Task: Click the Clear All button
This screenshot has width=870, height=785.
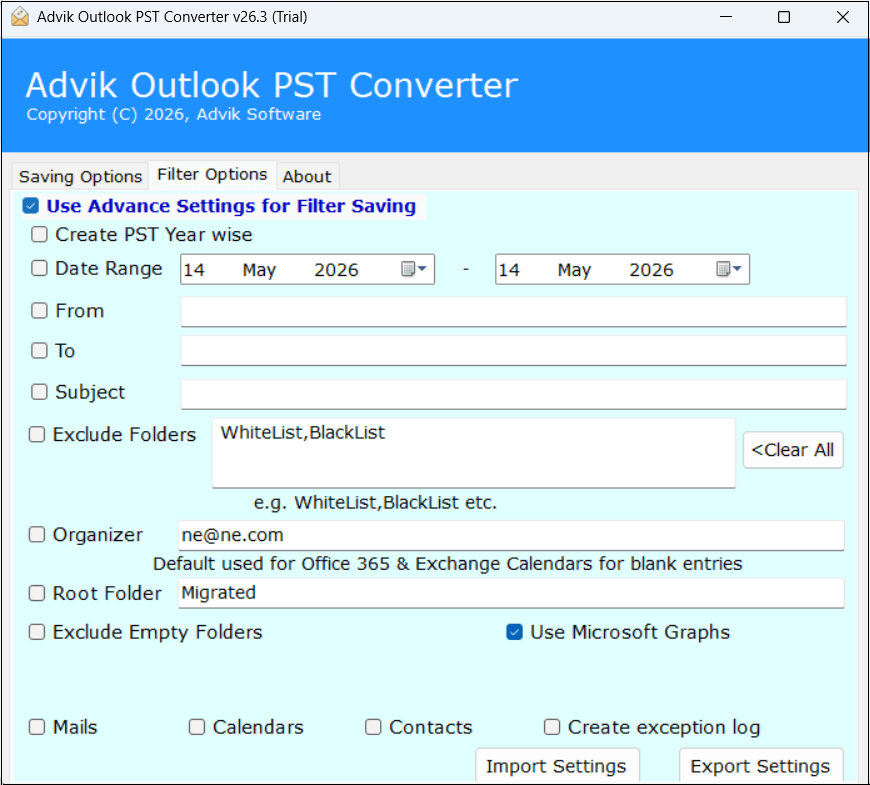Action: (x=793, y=450)
